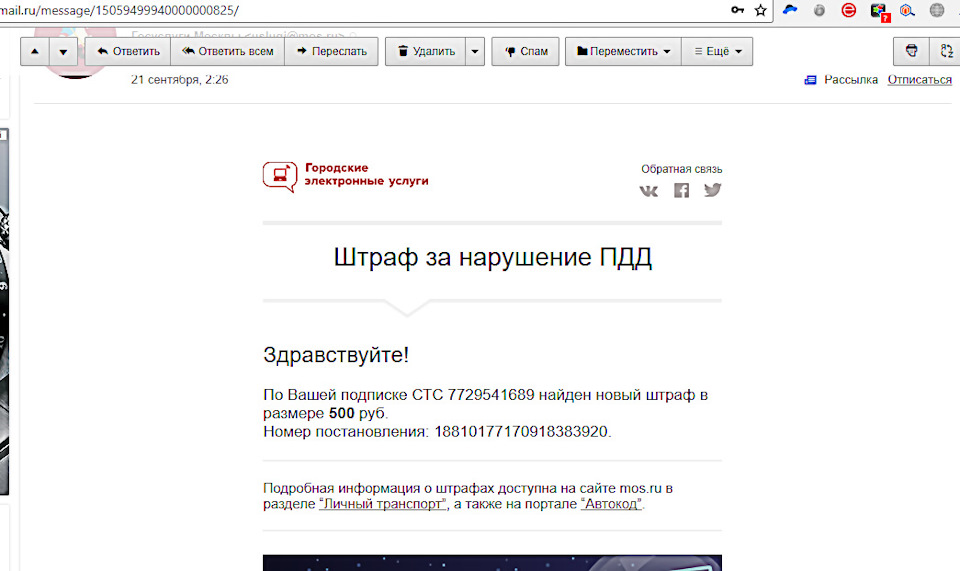Go to the next message with down arrow
The image size is (960, 571).
coord(63,52)
